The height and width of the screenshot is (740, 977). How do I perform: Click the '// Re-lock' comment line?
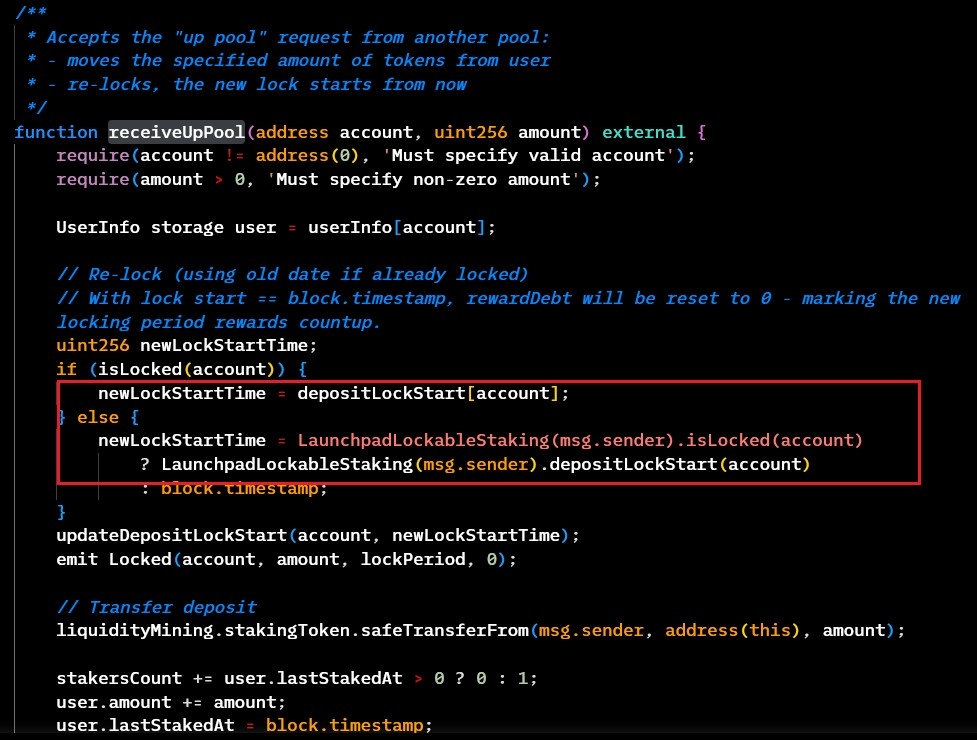292,275
